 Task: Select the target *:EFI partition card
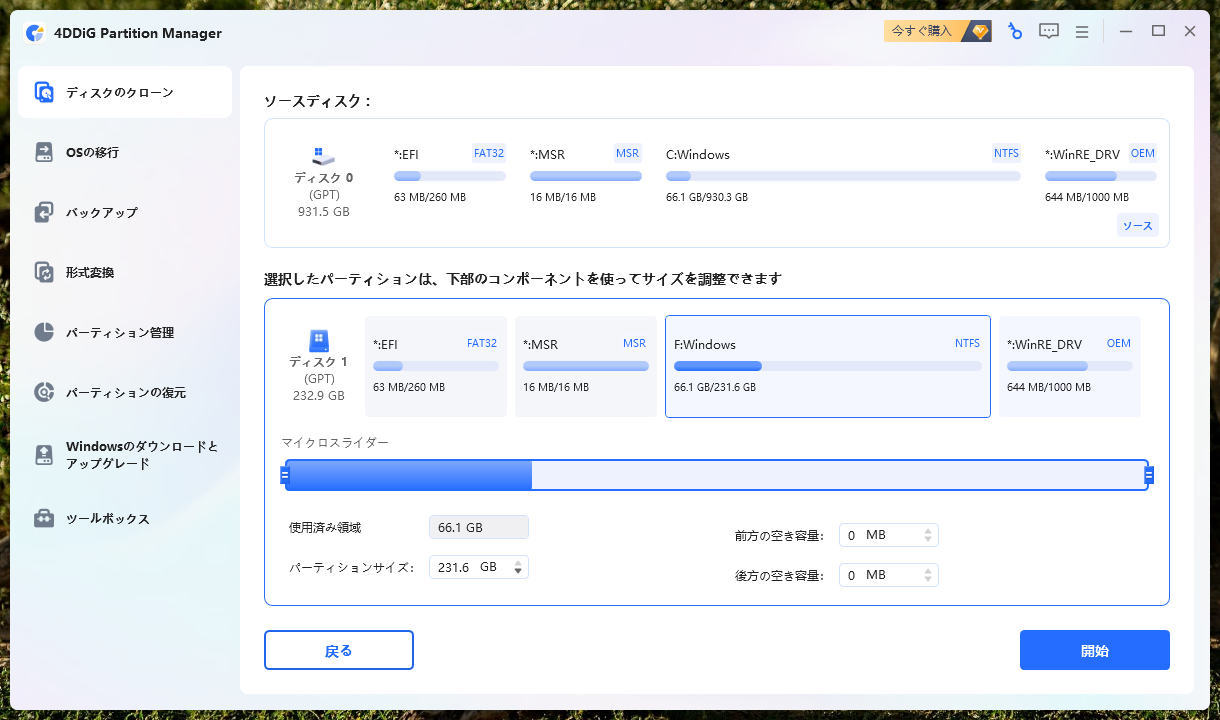click(436, 366)
